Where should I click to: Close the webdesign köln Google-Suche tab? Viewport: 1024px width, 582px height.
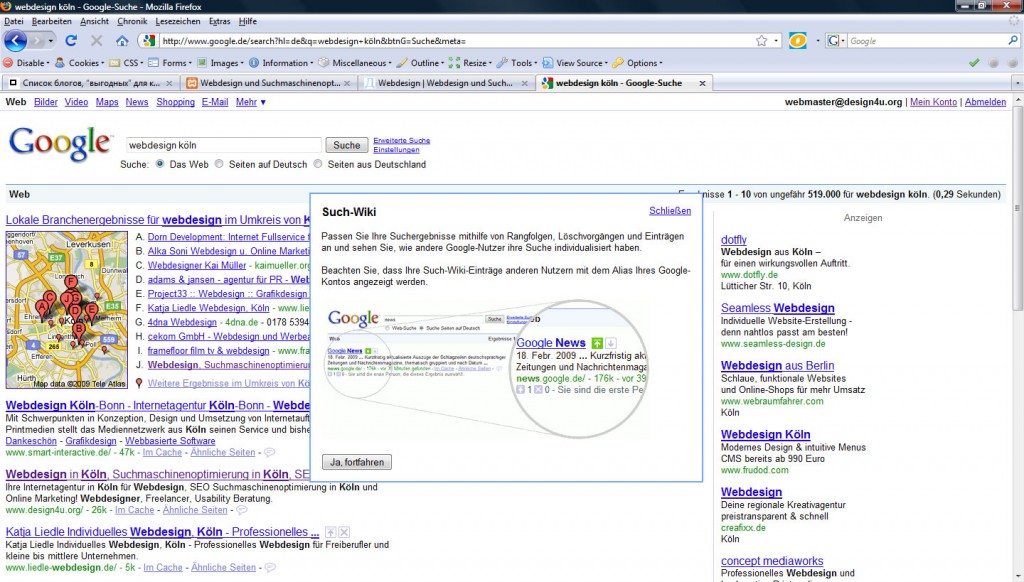pyautogui.click(x=702, y=83)
